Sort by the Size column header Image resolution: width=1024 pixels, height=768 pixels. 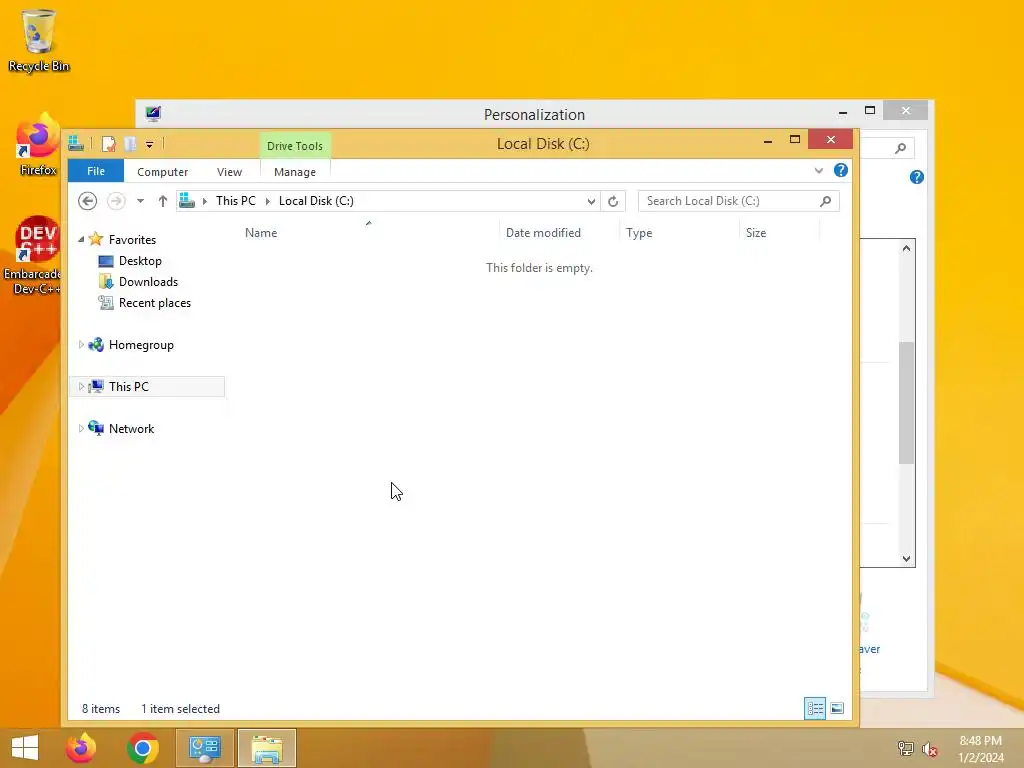(780, 232)
